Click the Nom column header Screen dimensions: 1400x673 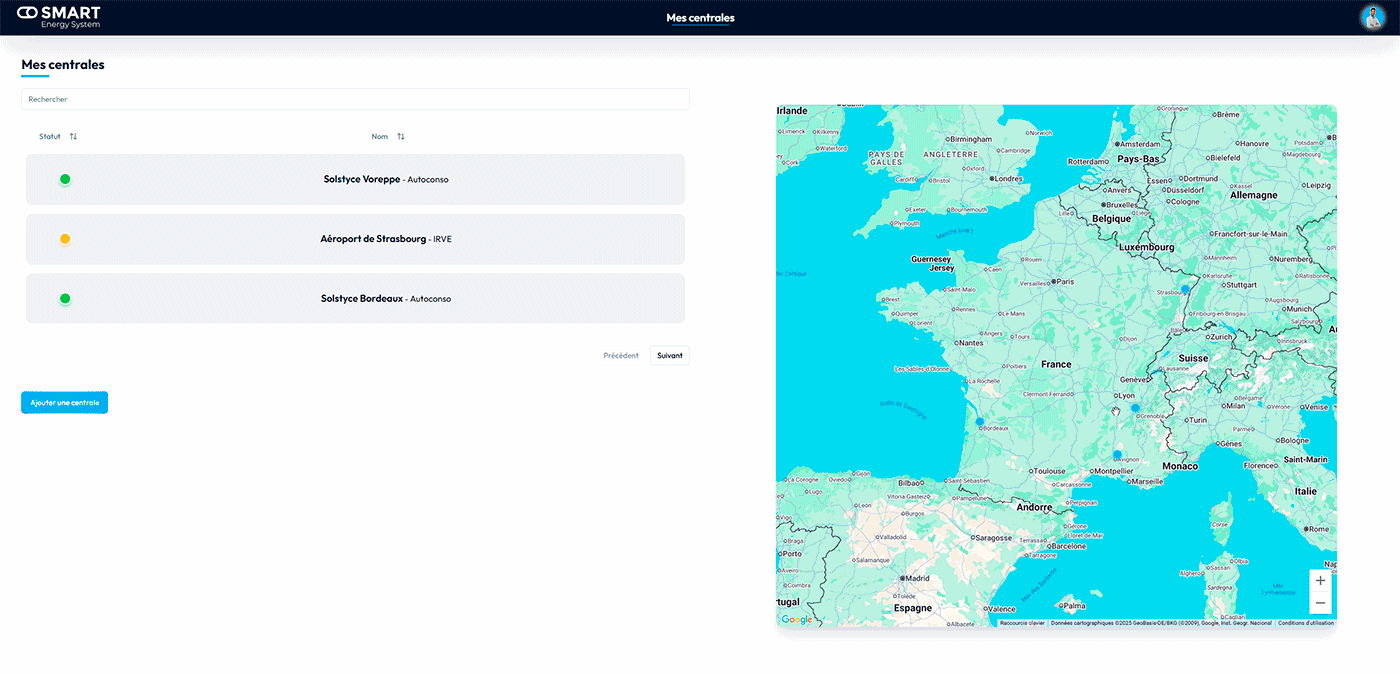[380, 137]
